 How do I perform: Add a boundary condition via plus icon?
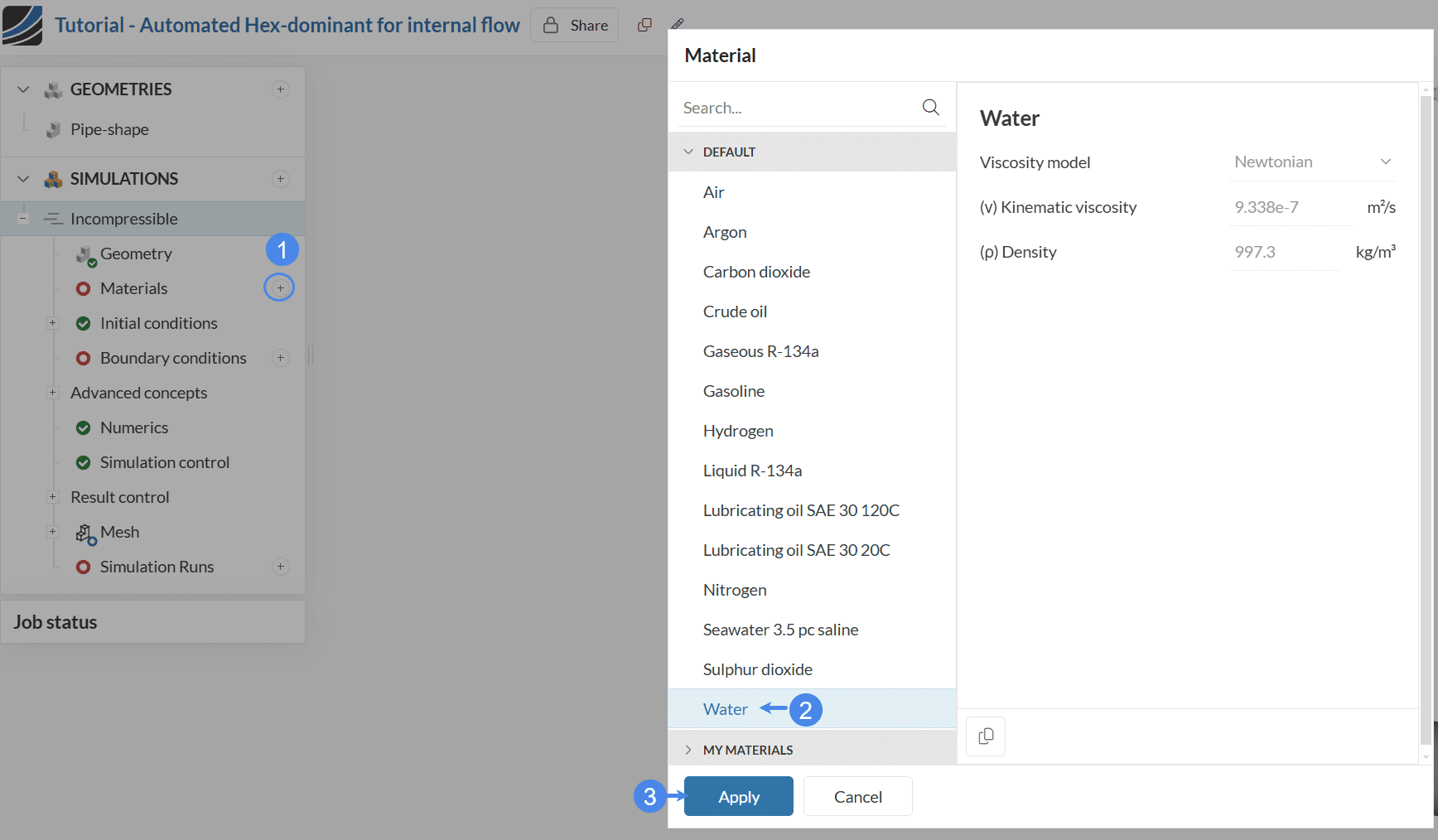(x=281, y=358)
